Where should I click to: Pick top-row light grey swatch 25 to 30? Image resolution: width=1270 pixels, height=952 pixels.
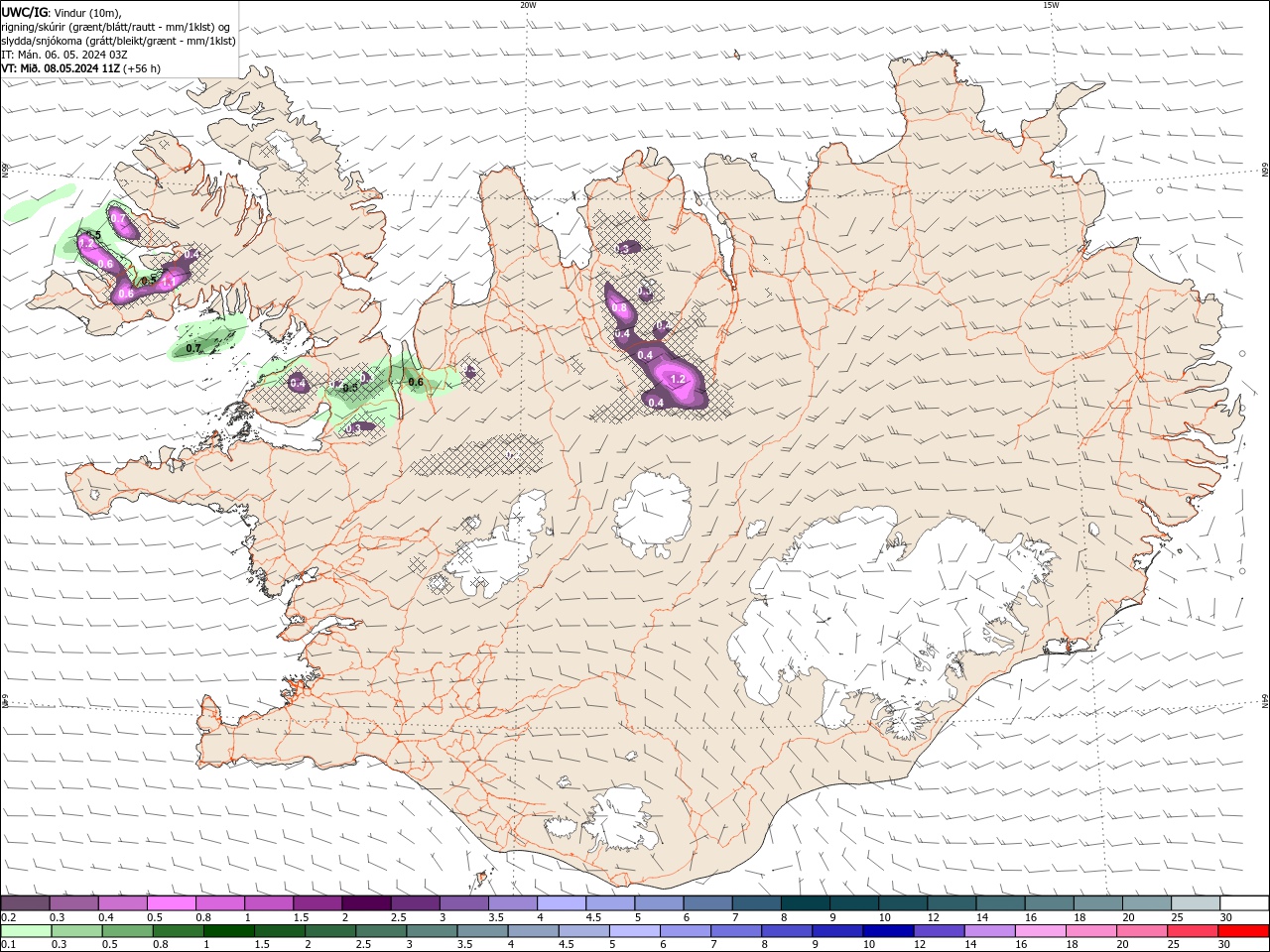tap(1196, 902)
